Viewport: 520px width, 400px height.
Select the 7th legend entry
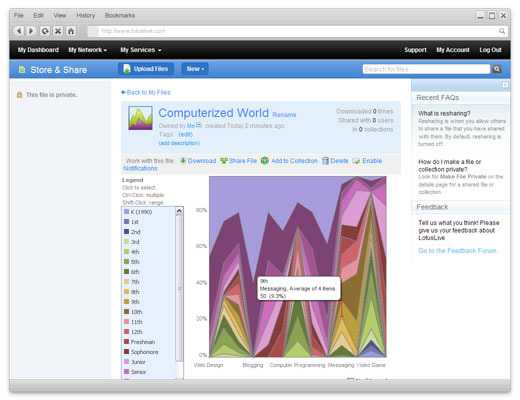[x=132, y=282]
